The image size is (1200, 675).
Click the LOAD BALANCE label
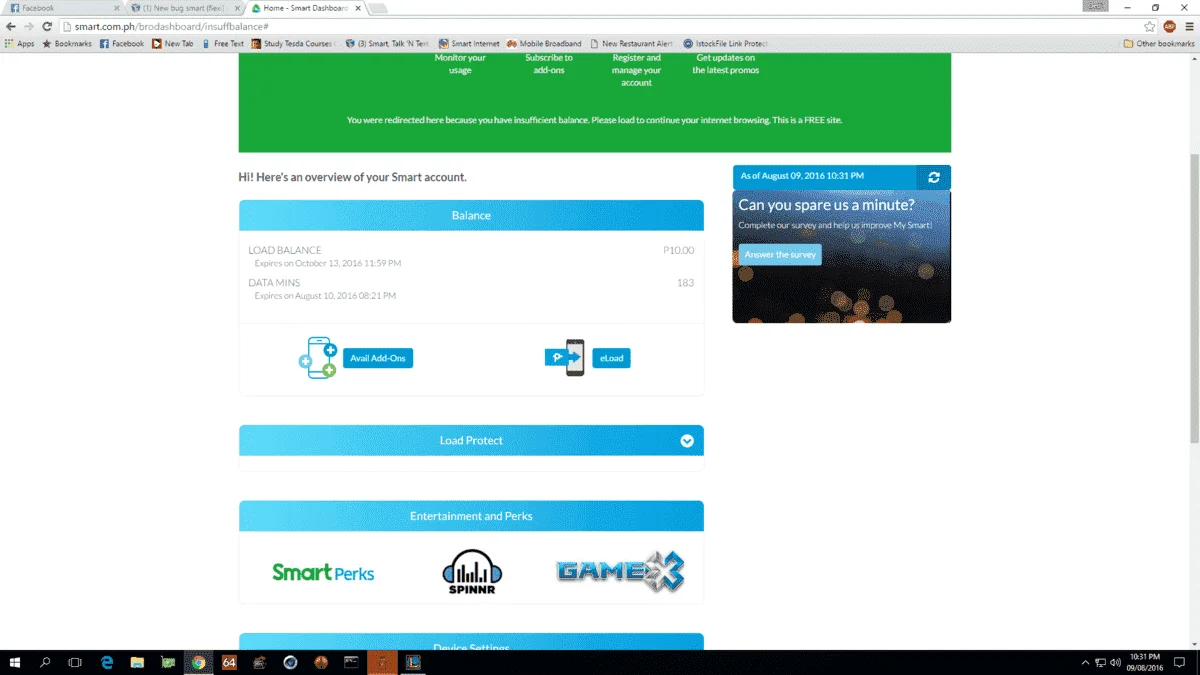(x=285, y=251)
